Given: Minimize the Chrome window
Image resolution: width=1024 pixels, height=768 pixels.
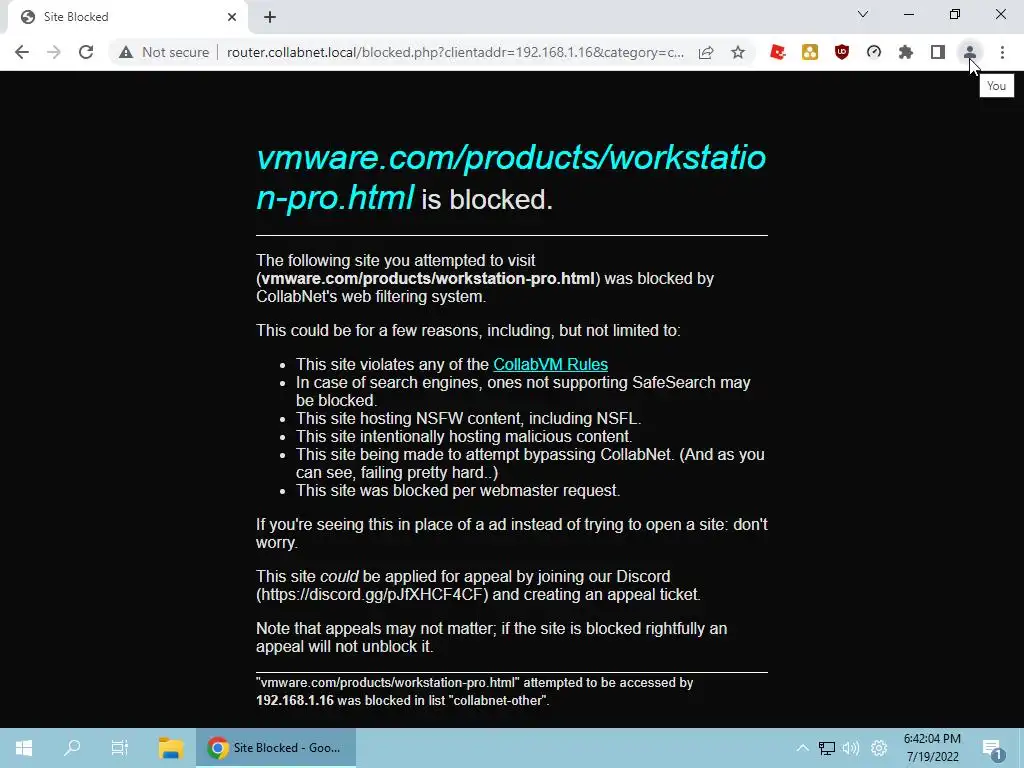Looking at the screenshot, I should coord(909,14).
